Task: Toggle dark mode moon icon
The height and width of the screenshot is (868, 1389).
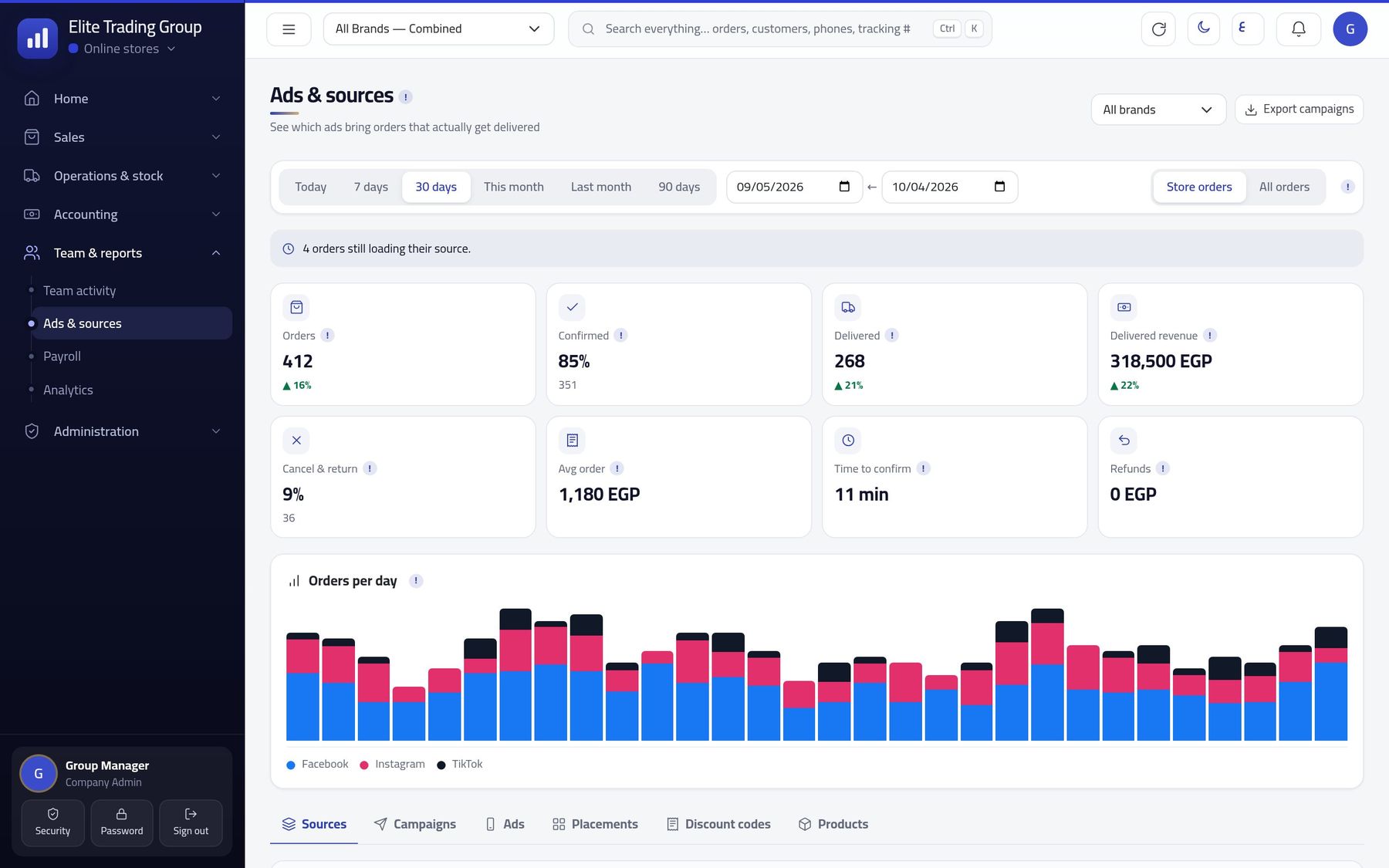Action: 1204,29
